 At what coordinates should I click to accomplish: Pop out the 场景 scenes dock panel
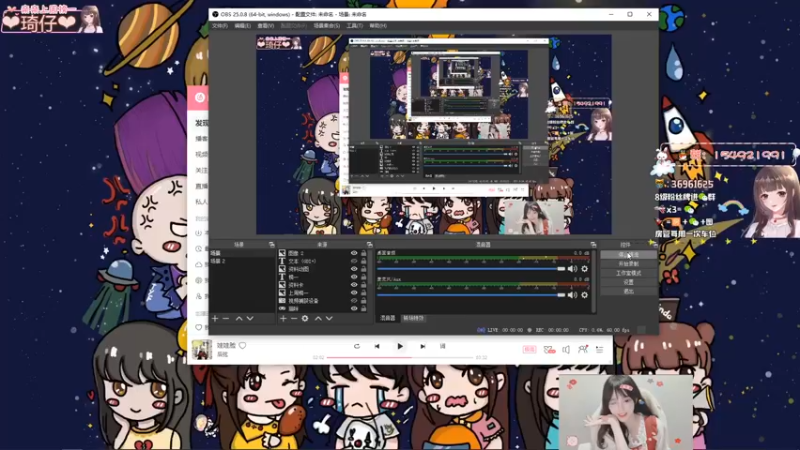[x=271, y=245]
